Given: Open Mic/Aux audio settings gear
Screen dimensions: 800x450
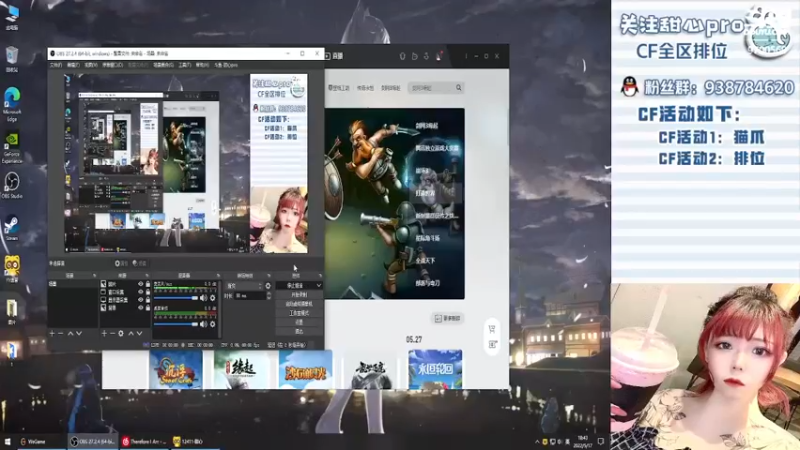Looking at the screenshot, I should (213, 298).
